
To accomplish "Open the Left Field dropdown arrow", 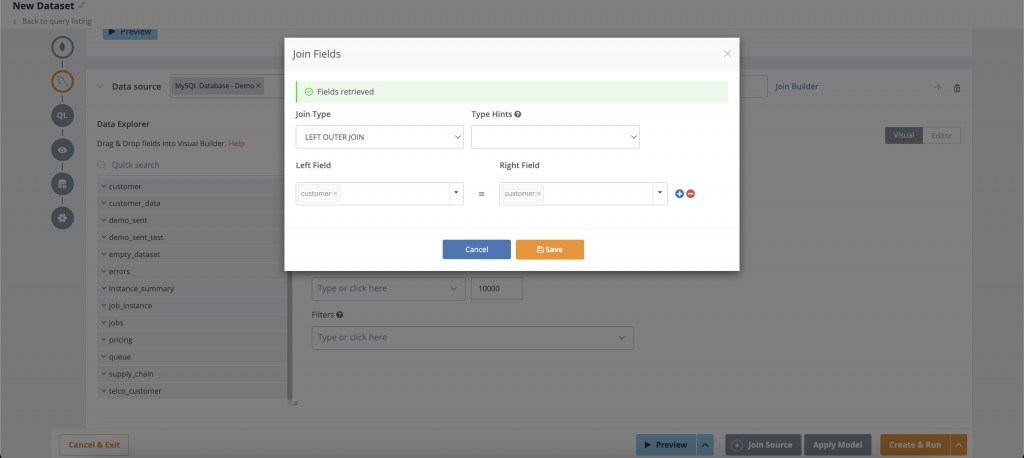I will pos(456,193).
